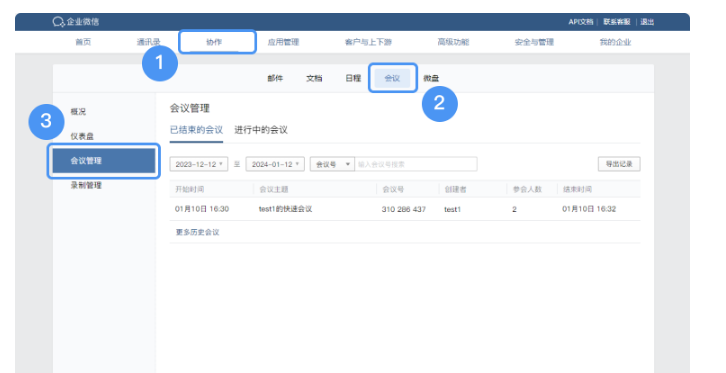Image resolution: width=726 pixels, height=373 pixels.
Task: Click meeting number 310 286 437
Action: point(404,209)
